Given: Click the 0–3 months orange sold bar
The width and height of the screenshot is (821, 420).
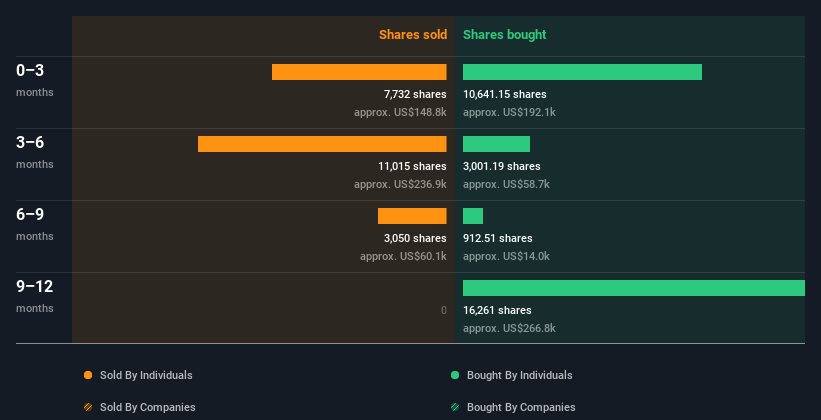Looking at the screenshot, I should (x=359, y=72).
